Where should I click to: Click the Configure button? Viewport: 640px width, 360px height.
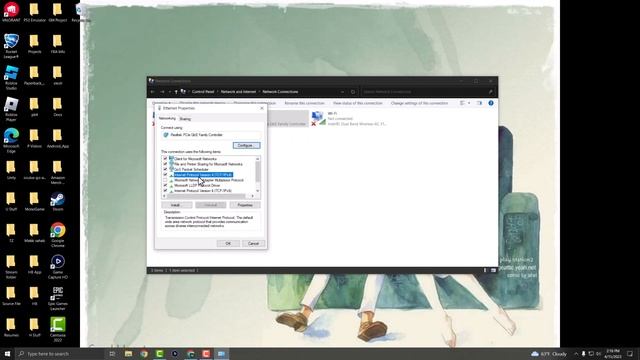coord(246,145)
